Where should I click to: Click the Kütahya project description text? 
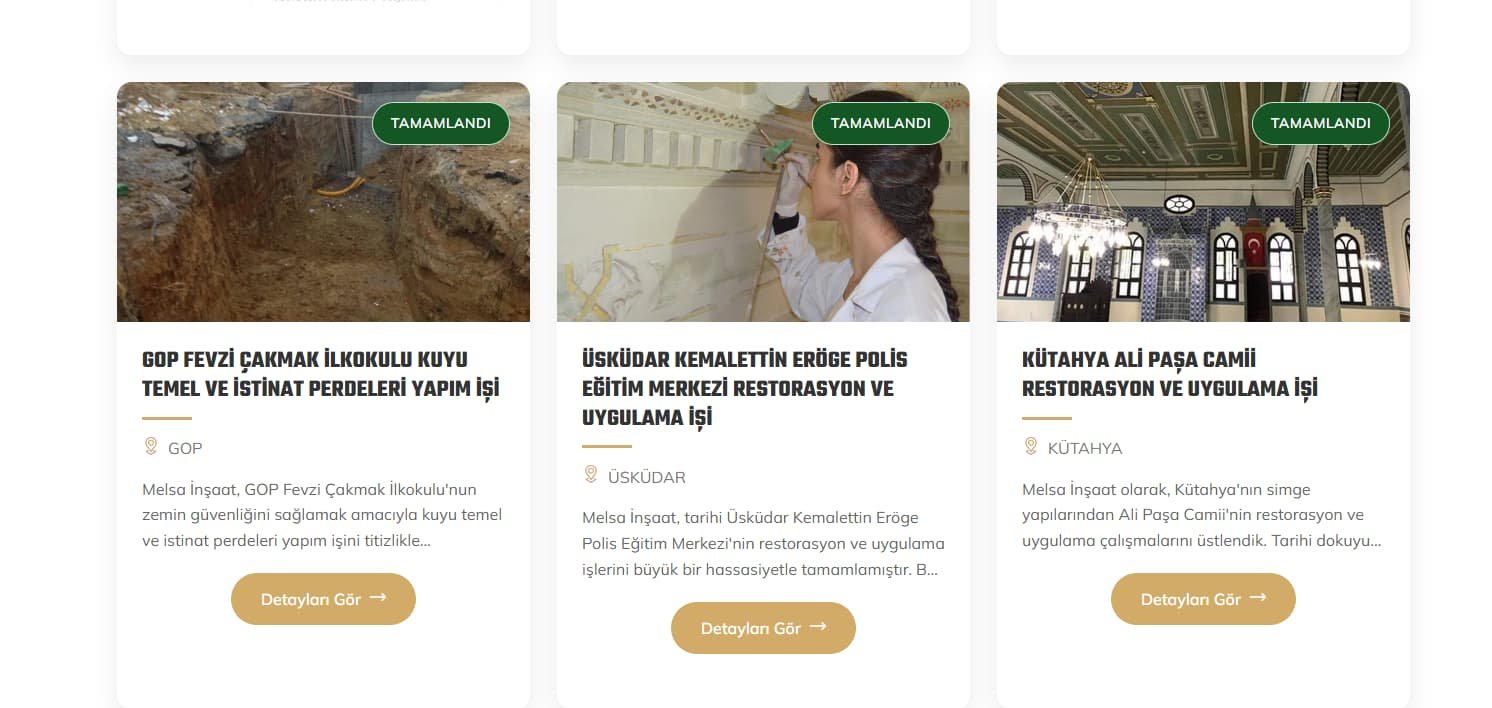pos(1202,515)
